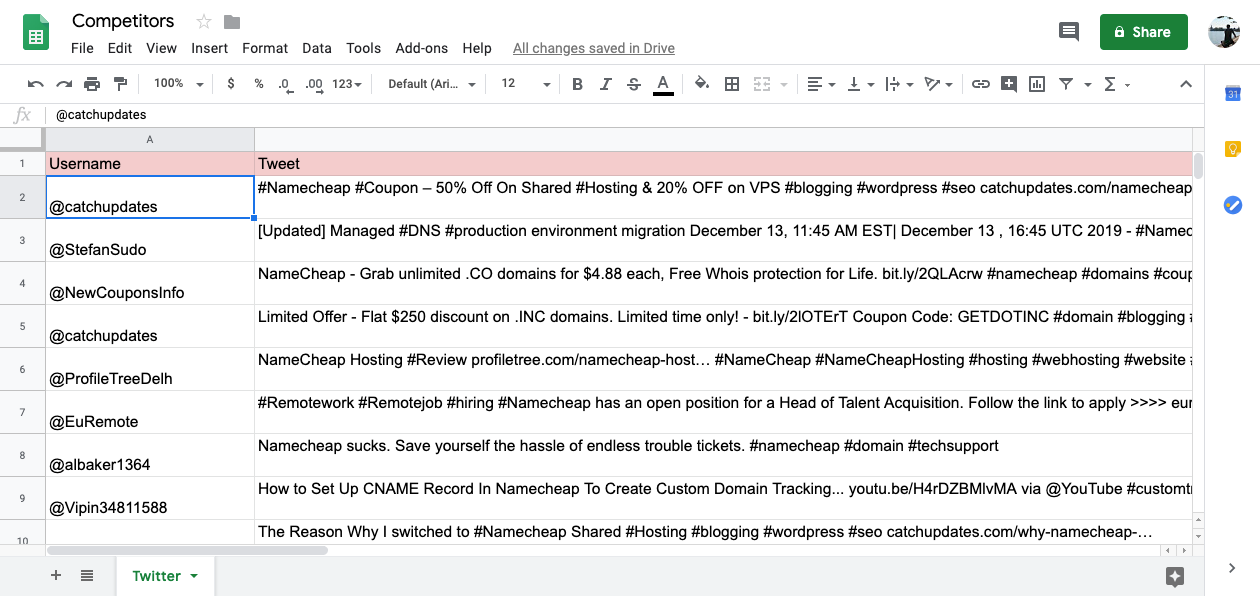
Task: Open the 123 more formats dropdown
Action: click(x=347, y=84)
